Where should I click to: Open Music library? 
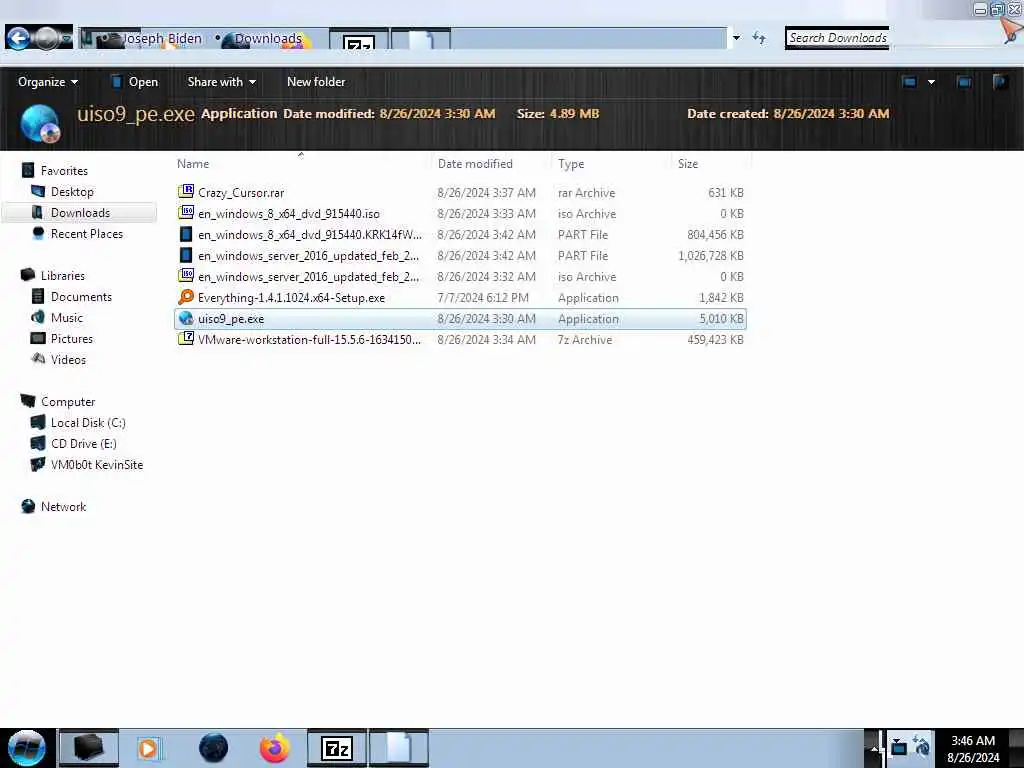coord(67,317)
